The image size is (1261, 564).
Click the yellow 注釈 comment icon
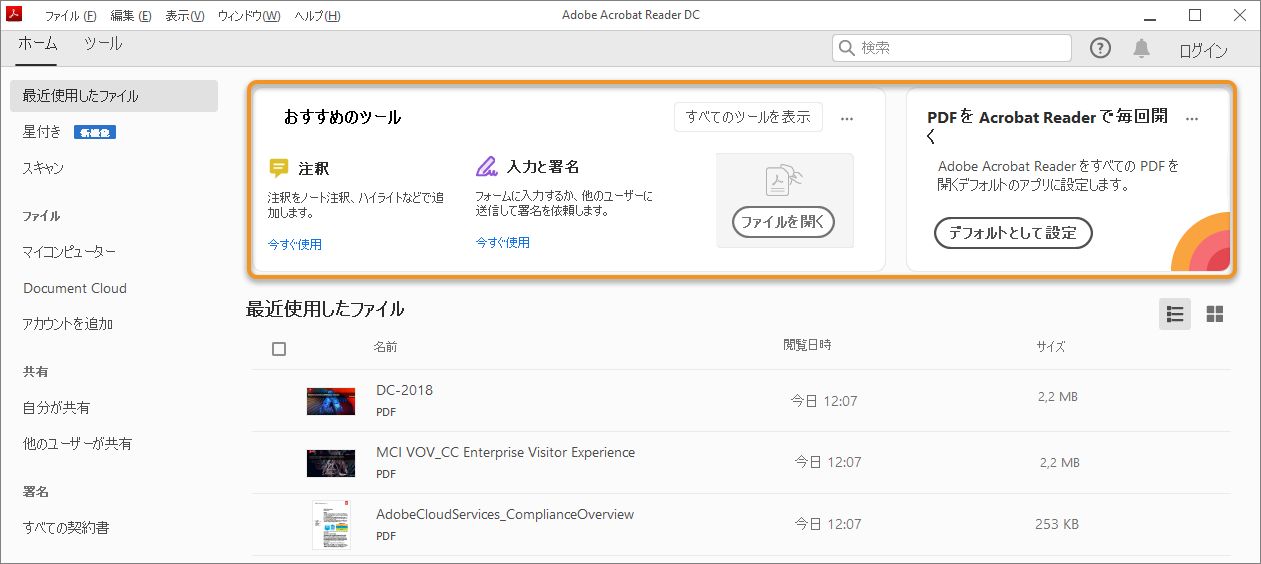pyautogui.click(x=279, y=167)
